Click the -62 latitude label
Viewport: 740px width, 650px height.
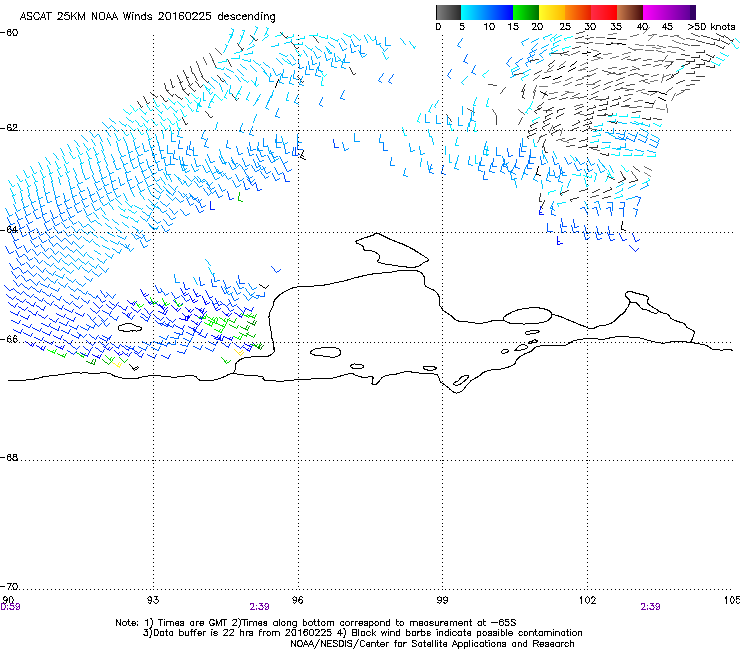click(x=9, y=128)
